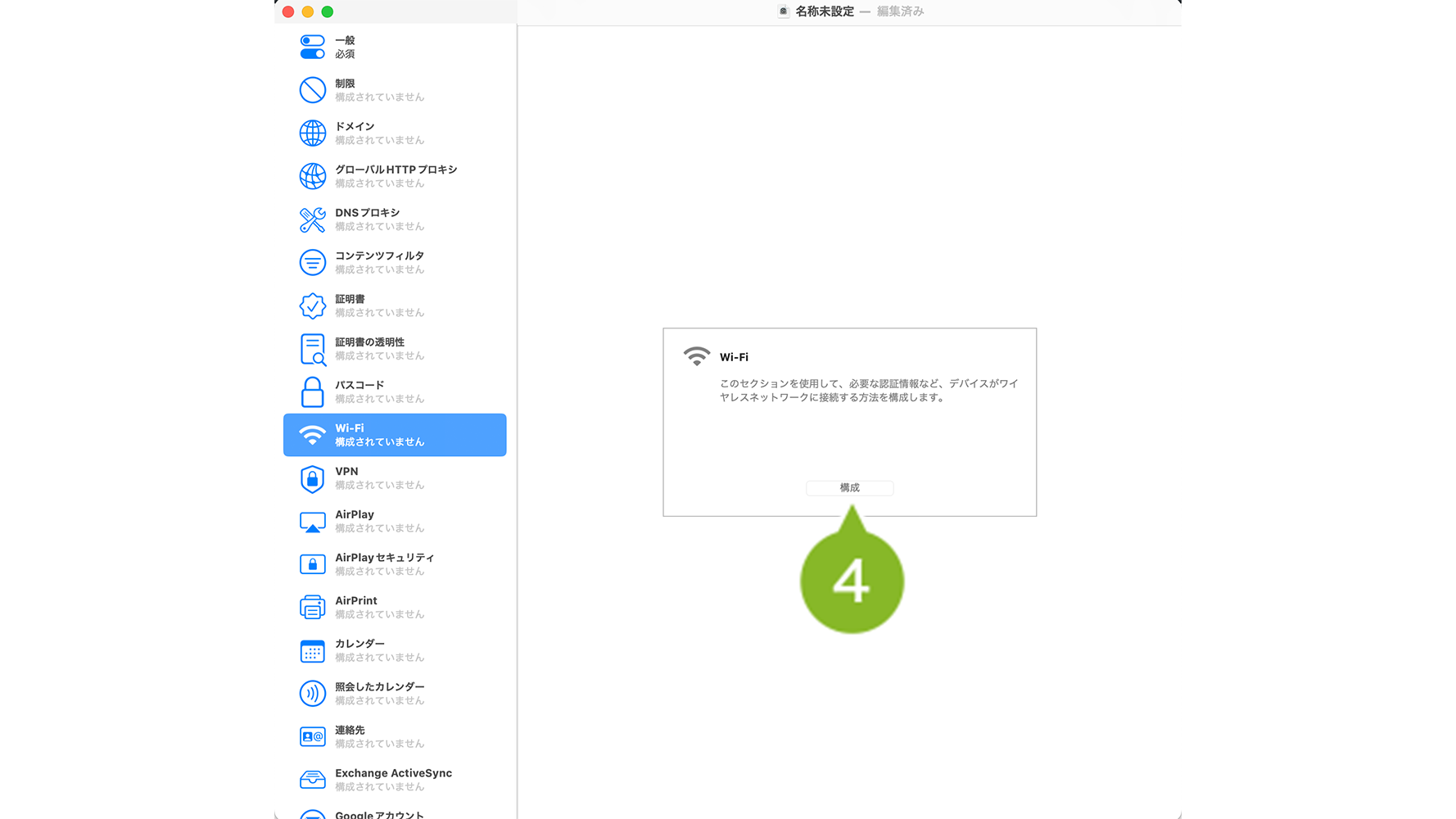Click the コンテンツフィルタ icon

[312, 262]
